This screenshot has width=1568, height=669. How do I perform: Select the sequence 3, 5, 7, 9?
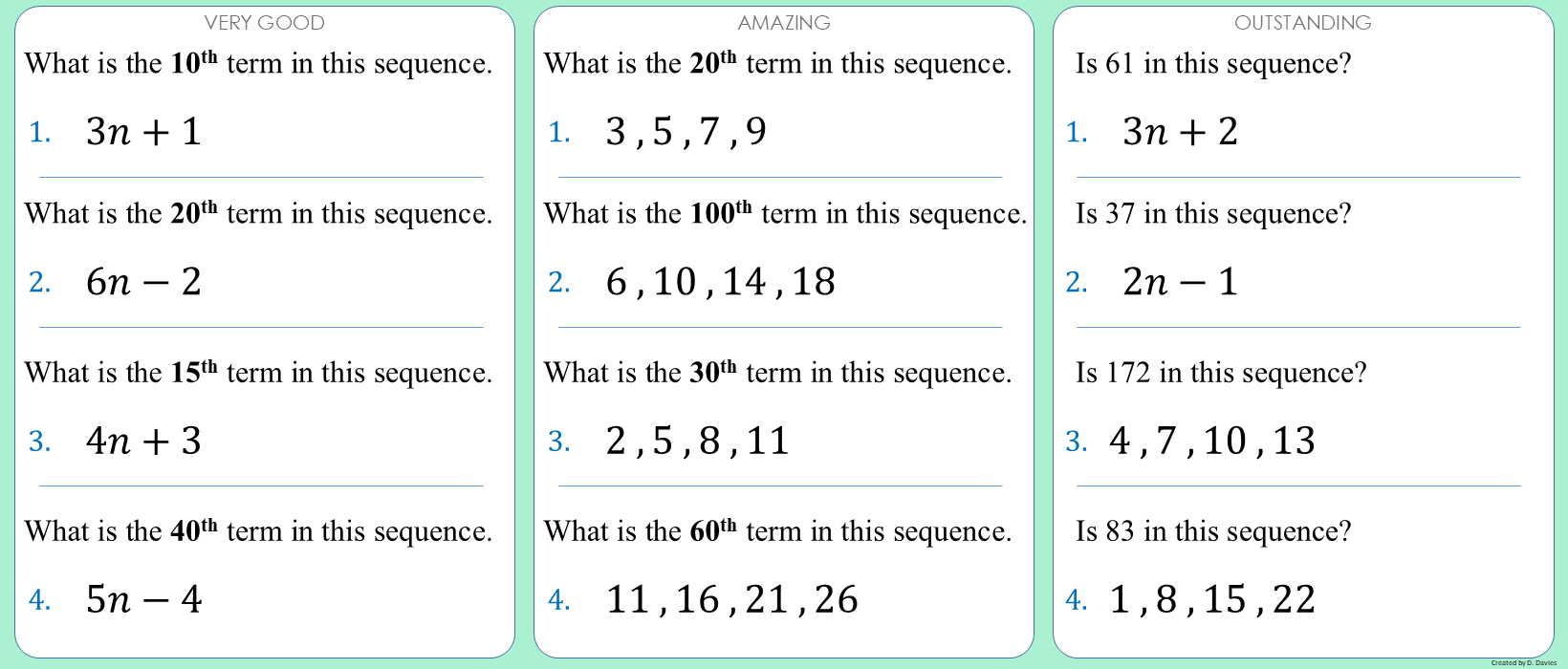(x=686, y=132)
